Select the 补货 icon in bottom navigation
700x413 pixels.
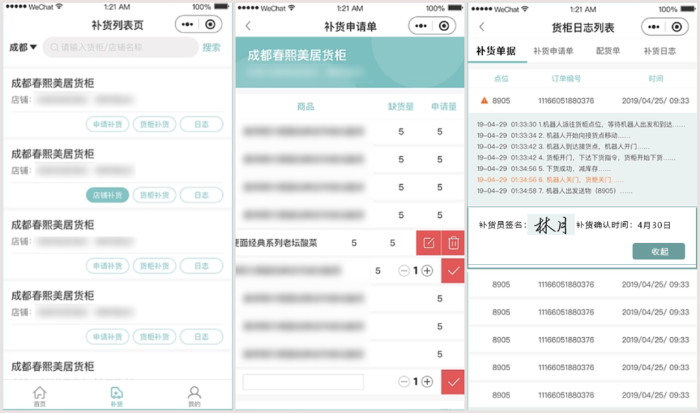point(116,394)
